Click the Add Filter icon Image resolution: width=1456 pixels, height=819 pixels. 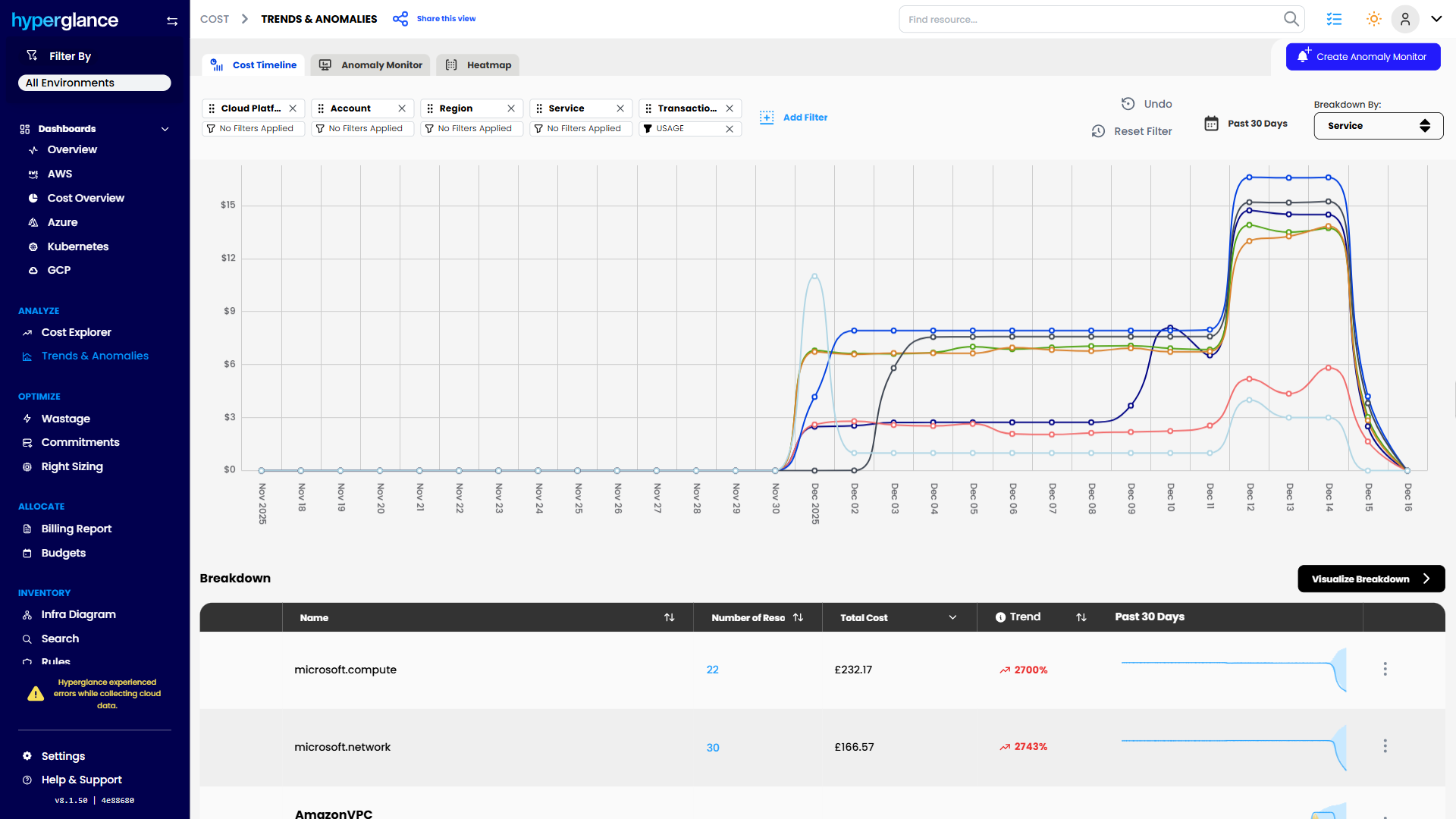tap(767, 118)
